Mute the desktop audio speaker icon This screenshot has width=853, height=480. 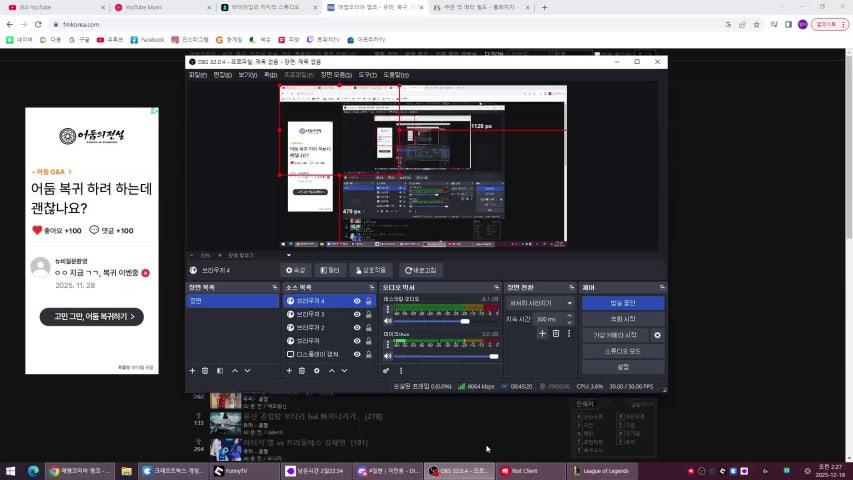pyautogui.click(x=387, y=322)
